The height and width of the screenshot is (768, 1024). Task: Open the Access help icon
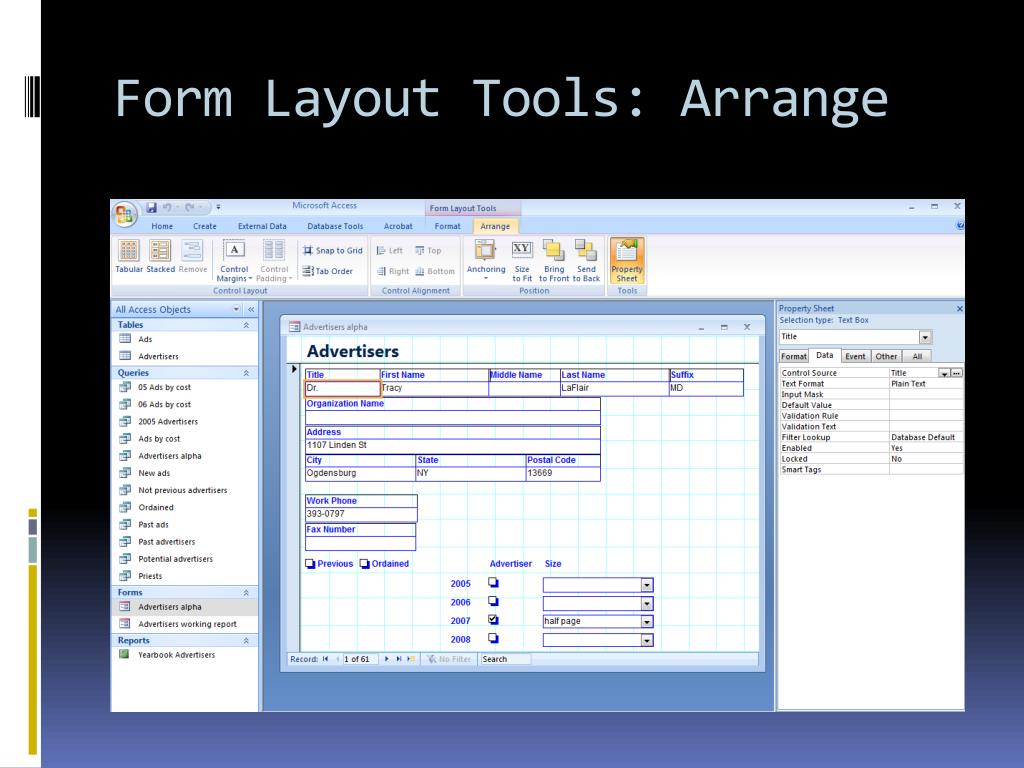(x=959, y=226)
